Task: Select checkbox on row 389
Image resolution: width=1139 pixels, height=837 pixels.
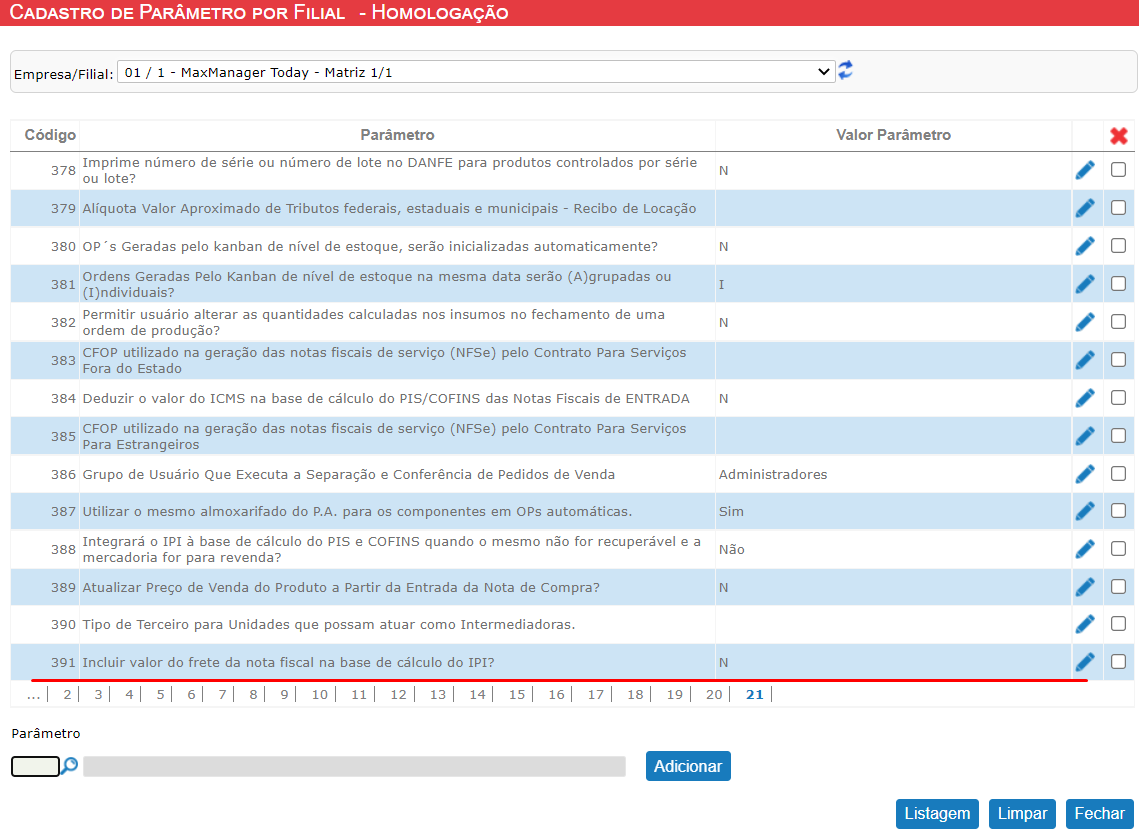Action: click(x=1119, y=586)
